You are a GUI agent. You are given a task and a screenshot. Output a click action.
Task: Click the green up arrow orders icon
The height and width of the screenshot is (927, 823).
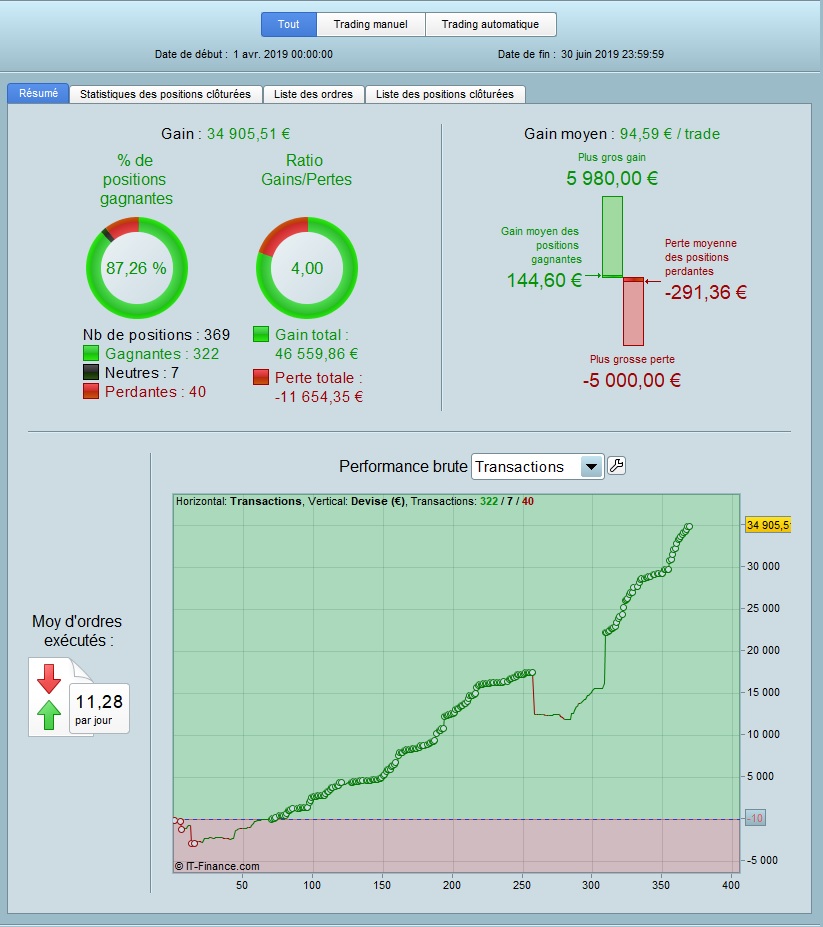49,715
